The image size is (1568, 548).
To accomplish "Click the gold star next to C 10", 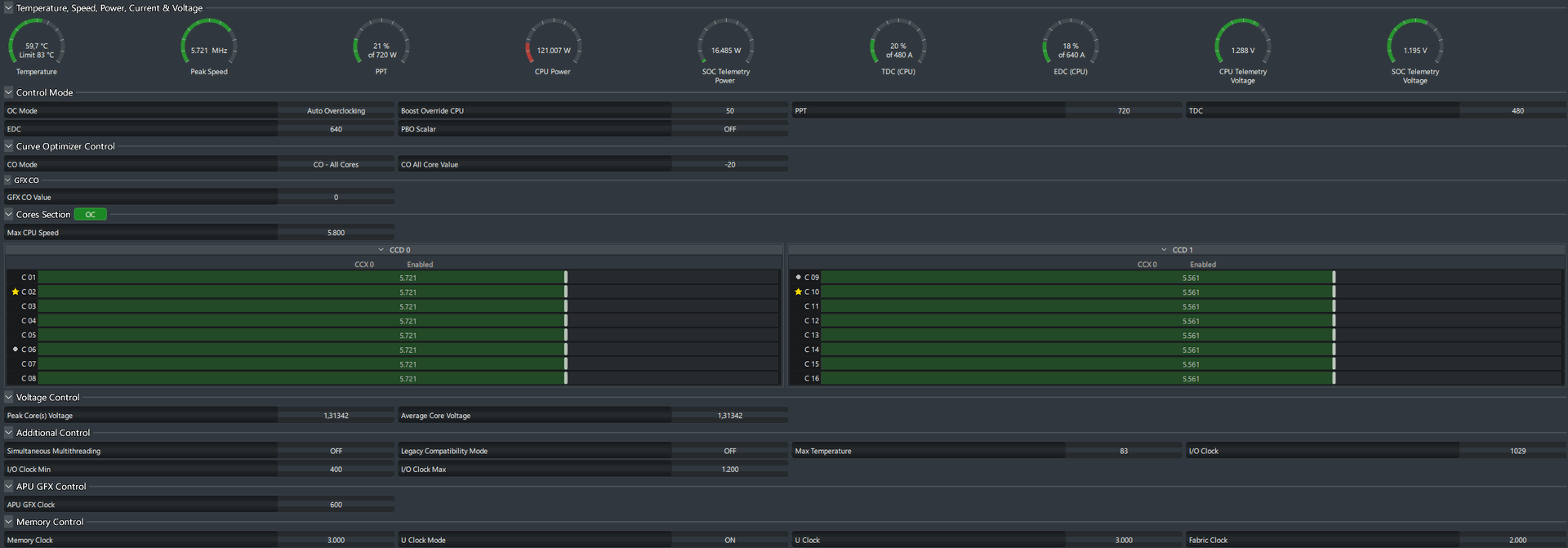I will (x=799, y=292).
